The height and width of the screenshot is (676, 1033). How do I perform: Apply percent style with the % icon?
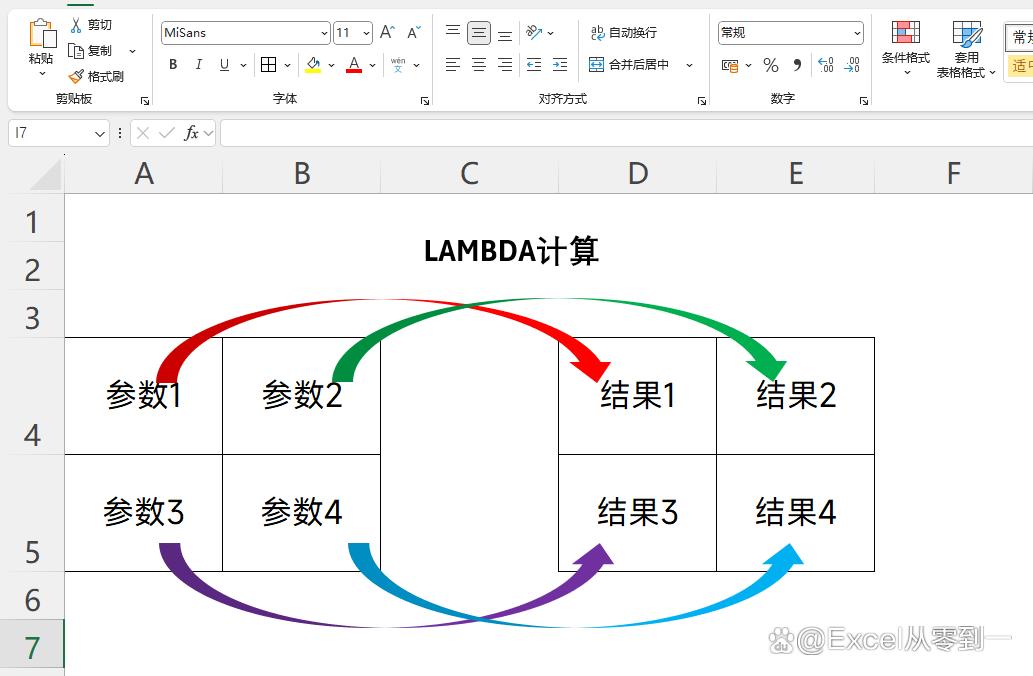tap(771, 65)
